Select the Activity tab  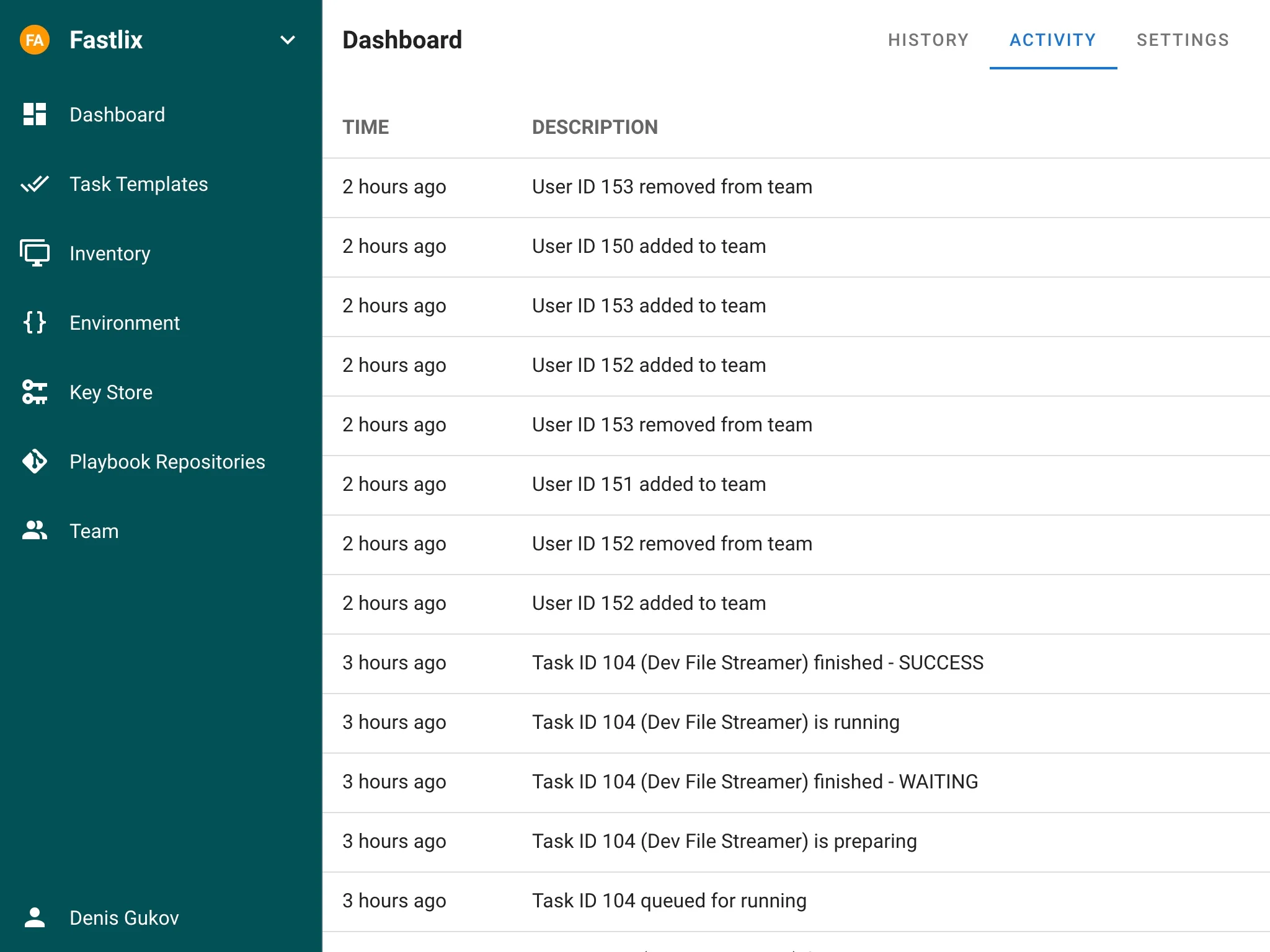pyautogui.click(x=1052, y=40)
